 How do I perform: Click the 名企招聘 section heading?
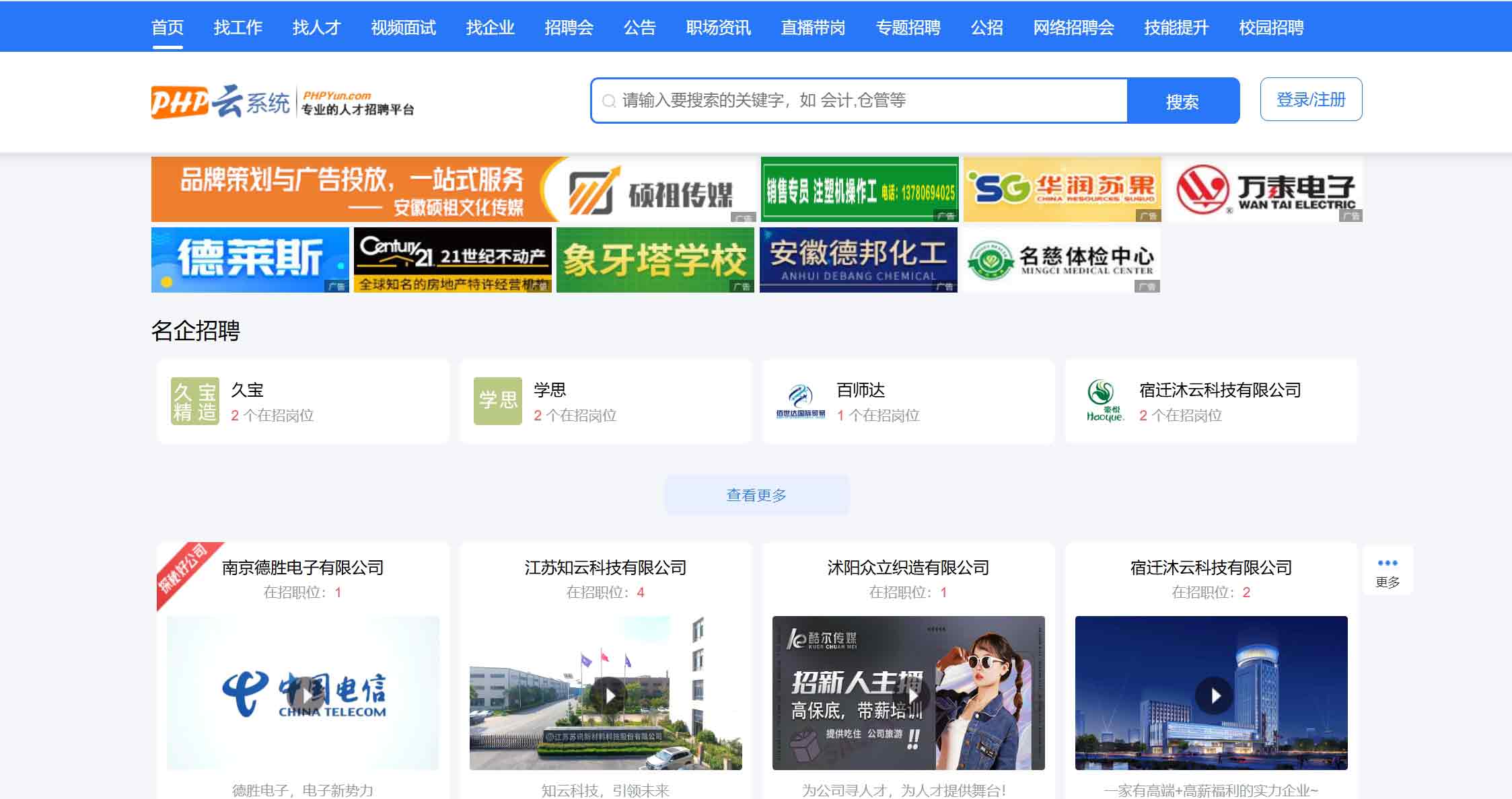(x=196, y=331)
